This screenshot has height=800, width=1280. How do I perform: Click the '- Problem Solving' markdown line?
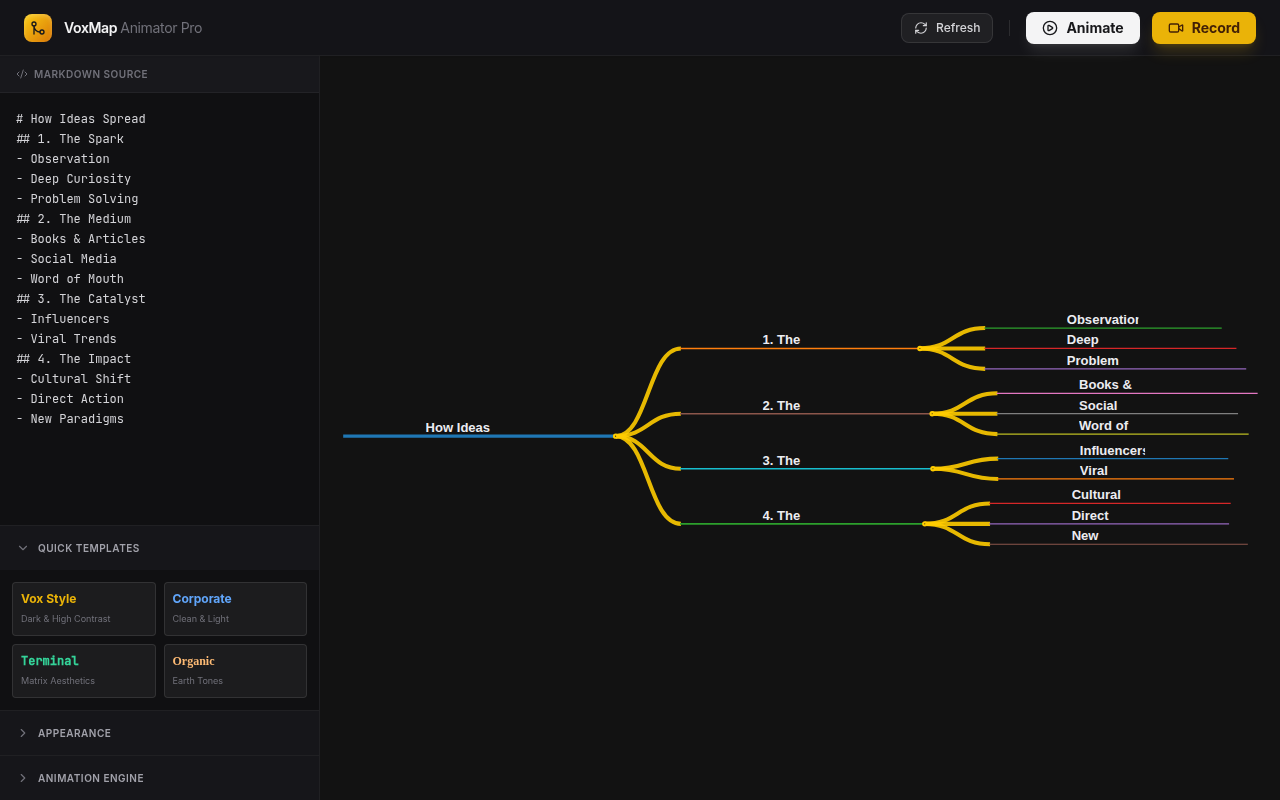[x=77, y=199]
